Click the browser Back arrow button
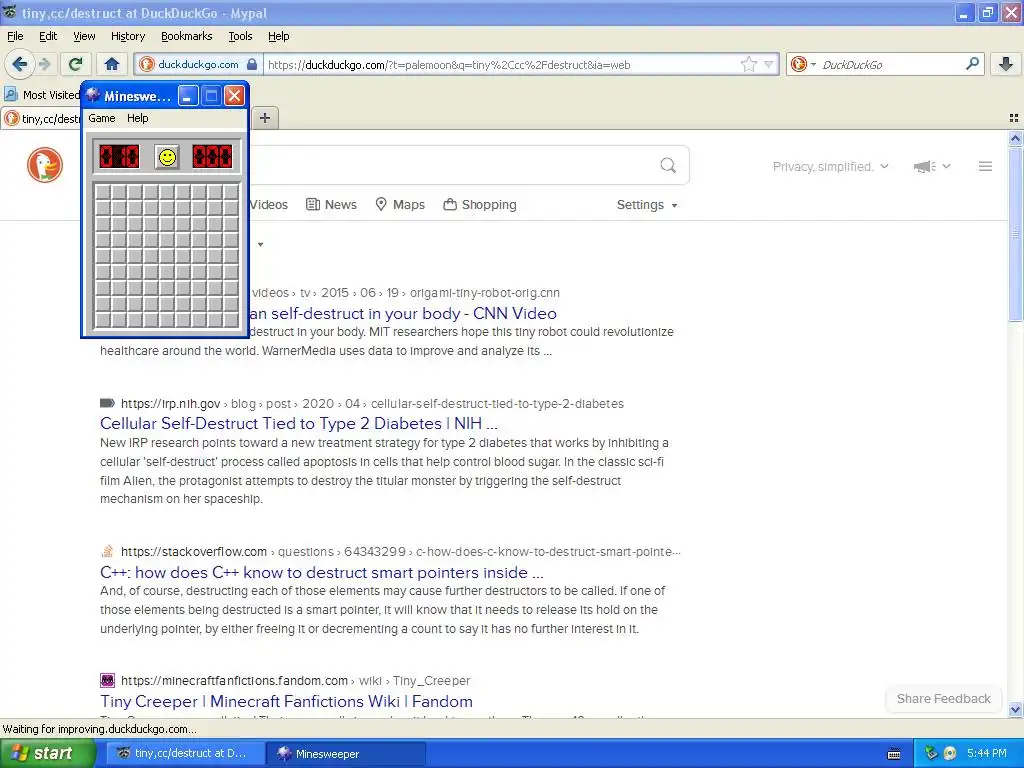1024x768 pixels. [20, 64]
